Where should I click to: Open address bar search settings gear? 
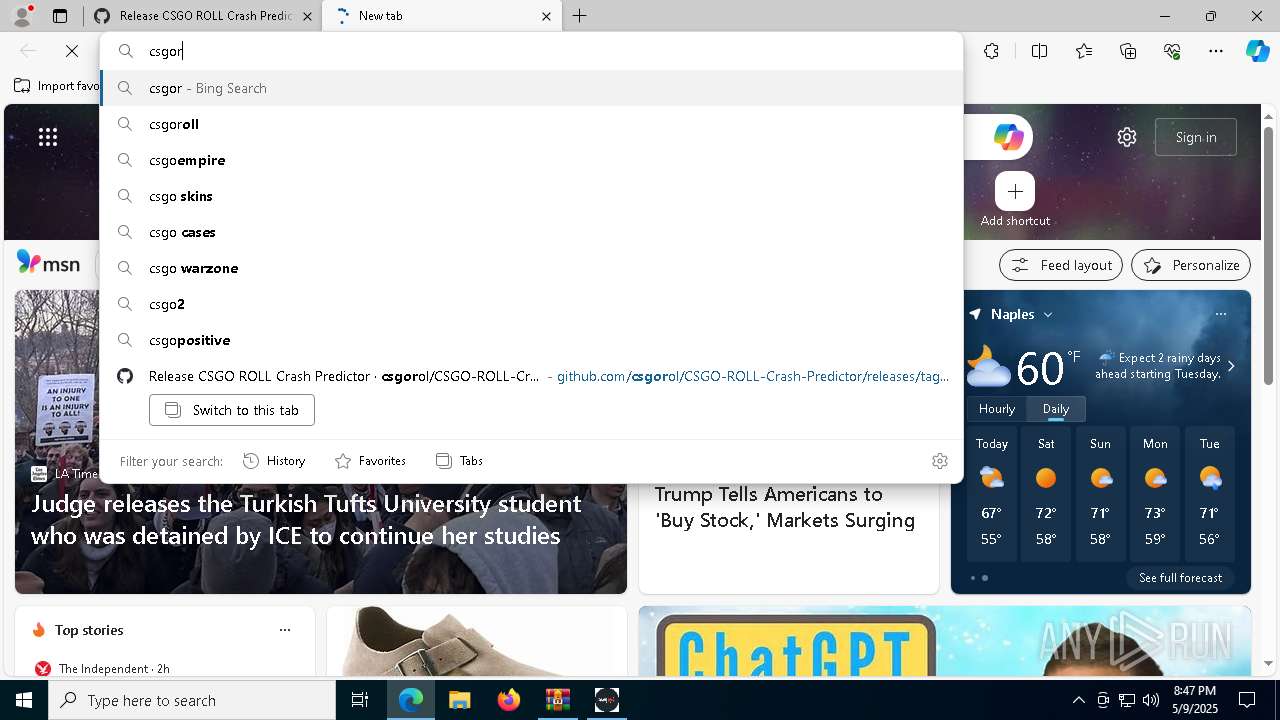[939, 461]
